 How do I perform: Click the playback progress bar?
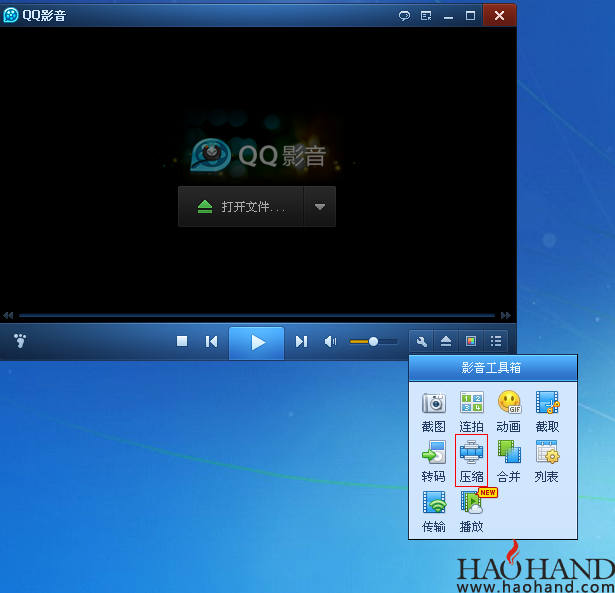coord(257,315)
